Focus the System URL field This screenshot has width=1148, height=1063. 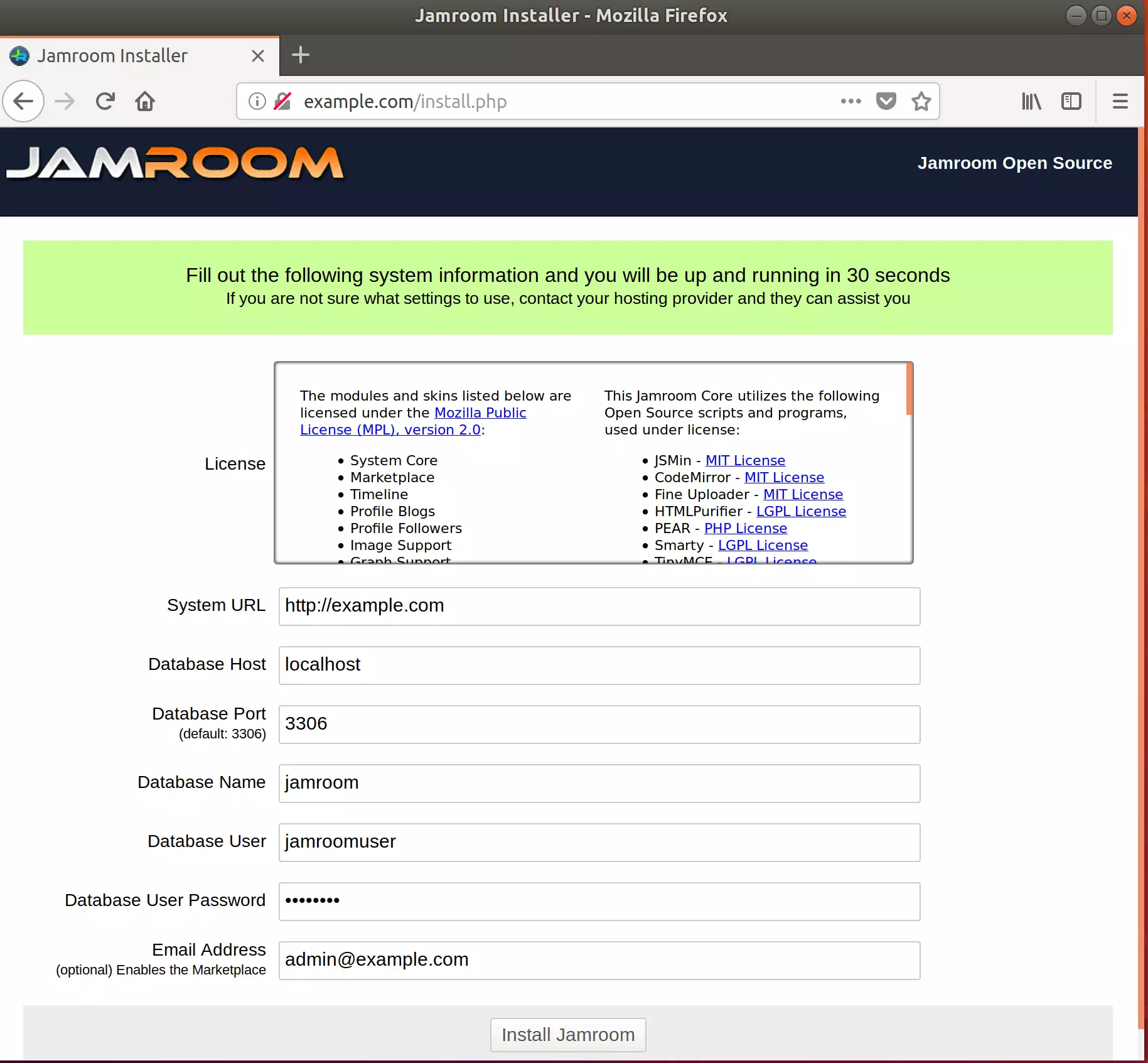pos(599,607)
